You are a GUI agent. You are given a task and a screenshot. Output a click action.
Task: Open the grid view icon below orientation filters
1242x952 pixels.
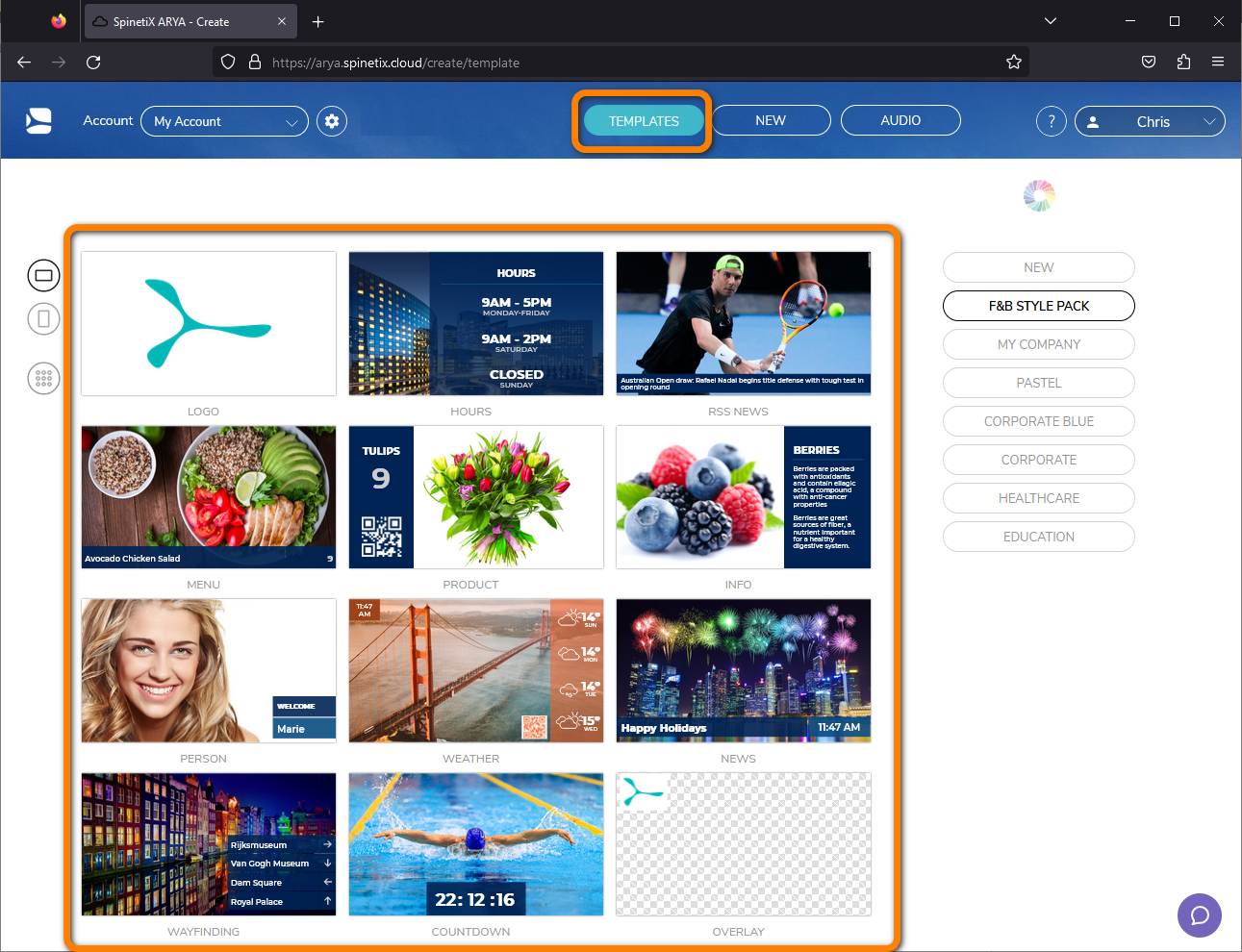coord(43,378)
